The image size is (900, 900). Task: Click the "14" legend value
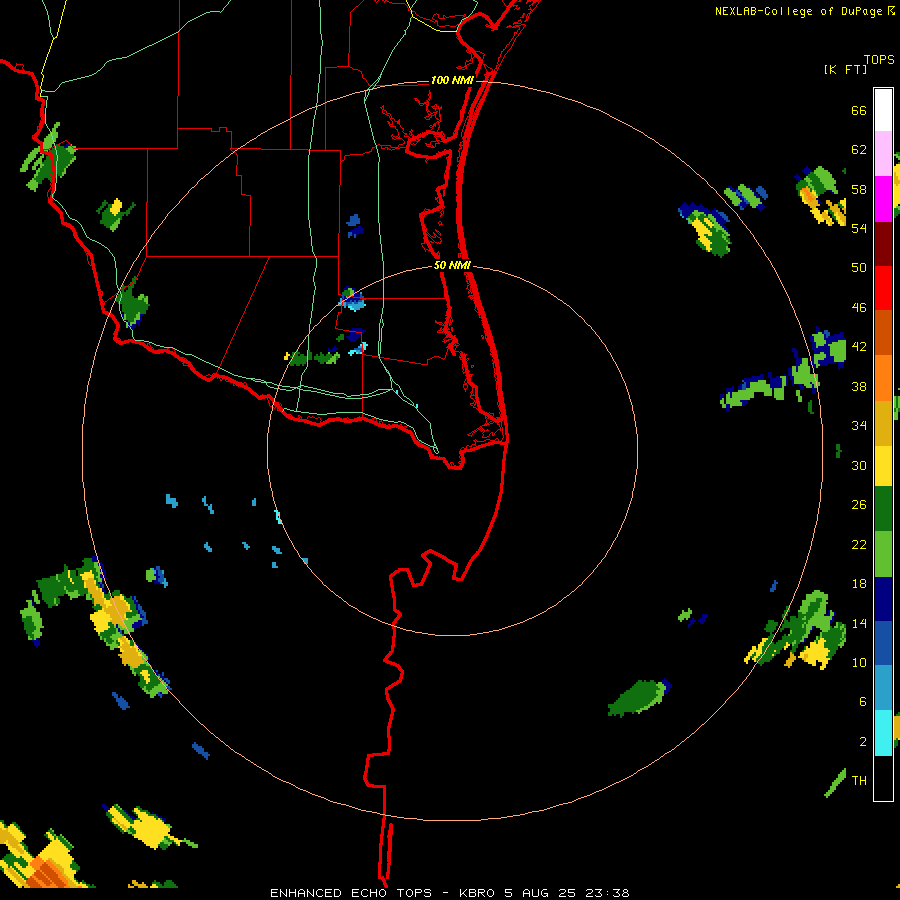tap(859, 623)
